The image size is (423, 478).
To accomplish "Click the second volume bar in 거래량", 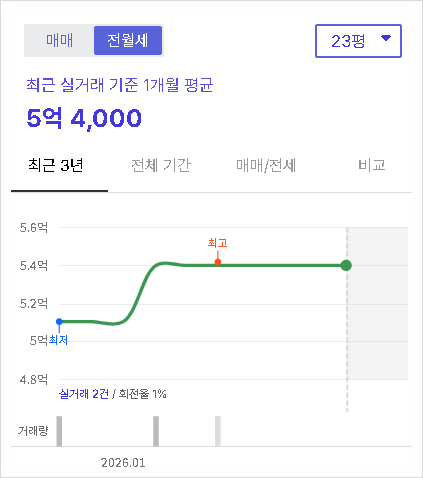I will click(156, 431).
